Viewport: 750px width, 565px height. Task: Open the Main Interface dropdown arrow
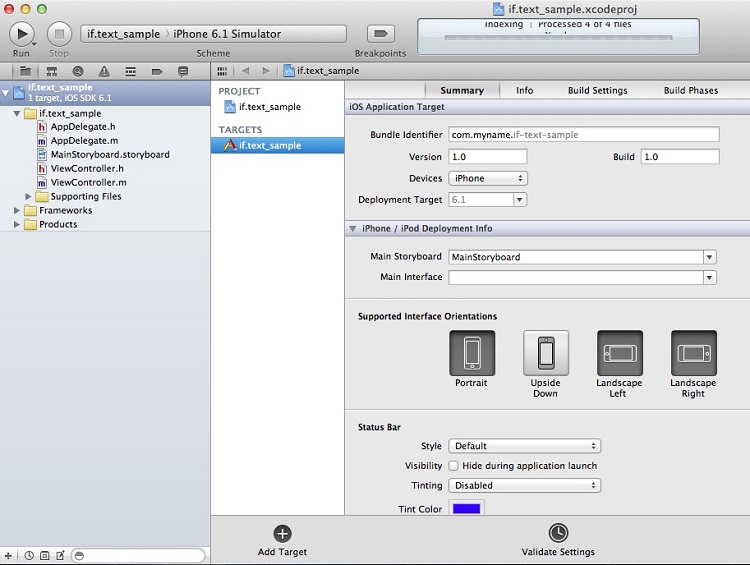pyautogui.click(x=709, y=277)
